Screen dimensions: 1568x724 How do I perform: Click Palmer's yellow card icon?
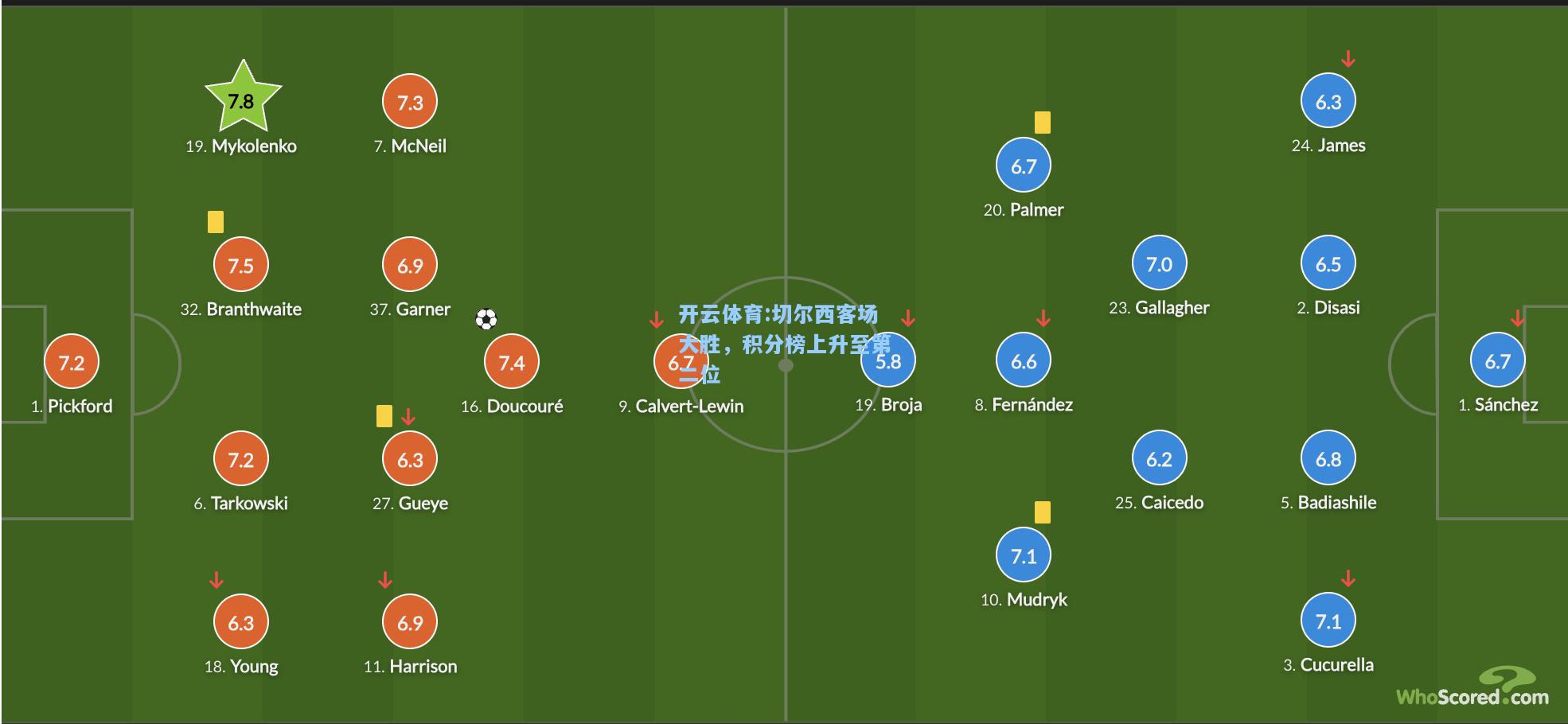pyautogui.click(x=1043, y=122)
